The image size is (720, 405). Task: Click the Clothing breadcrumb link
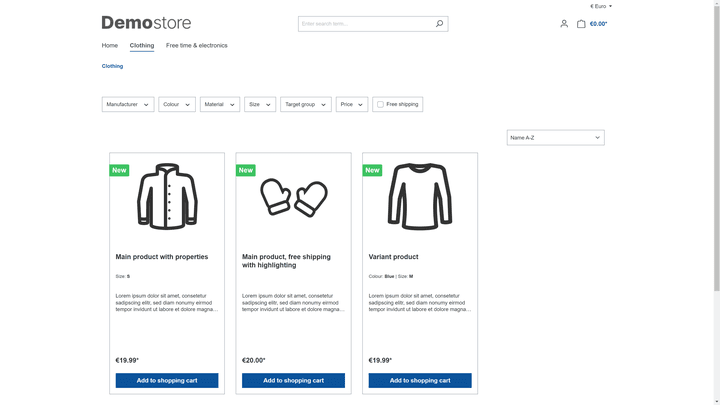112,66
